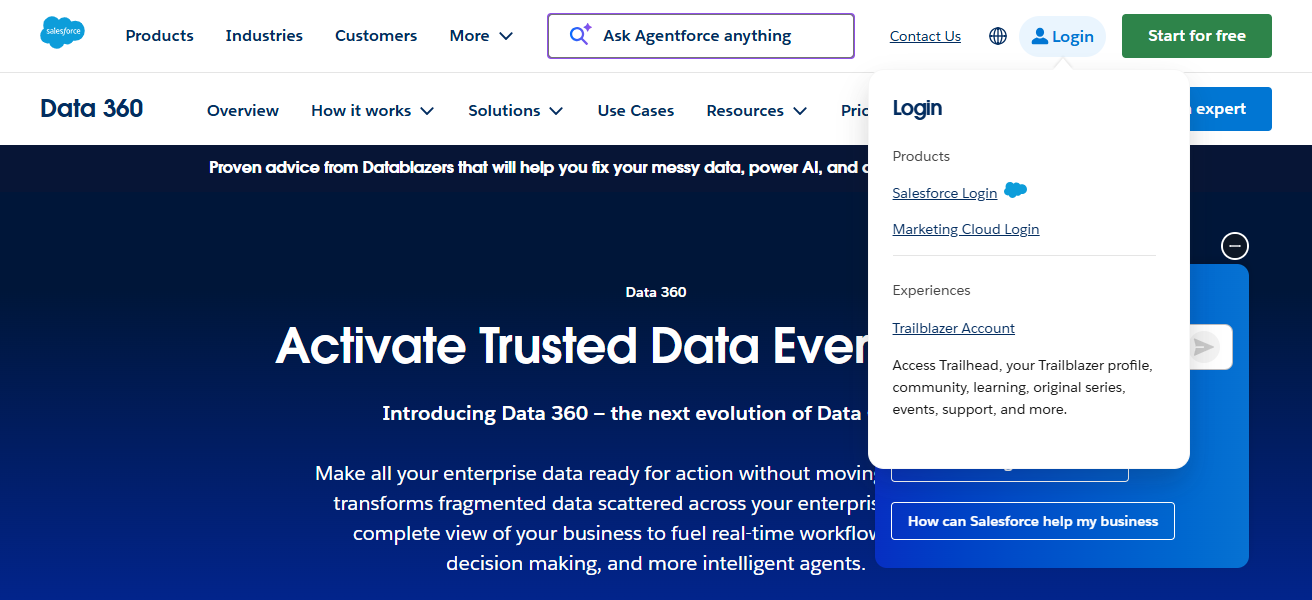The image size is (1312, 600).
Task: Click the Data 360 title link
Action: point(92,108)
